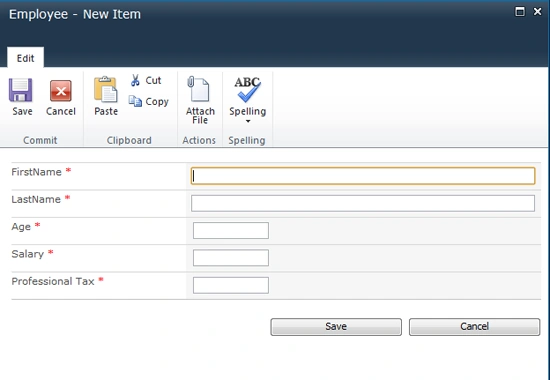Select the Age input box
The height and width of the screenshot is (380, 550).
(231, 231)
